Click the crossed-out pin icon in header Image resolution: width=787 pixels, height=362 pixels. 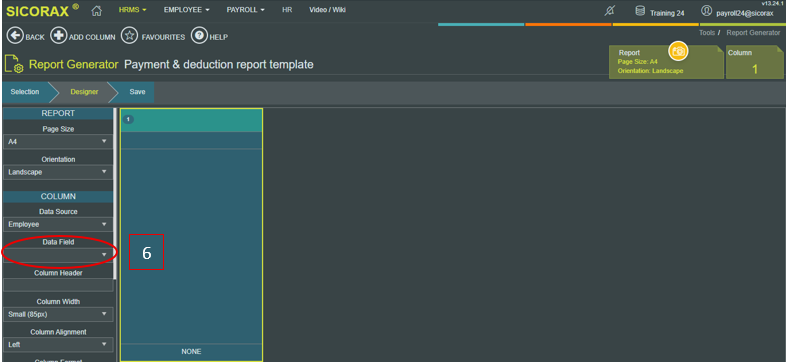pyautogui.click(x=609, y=11)
